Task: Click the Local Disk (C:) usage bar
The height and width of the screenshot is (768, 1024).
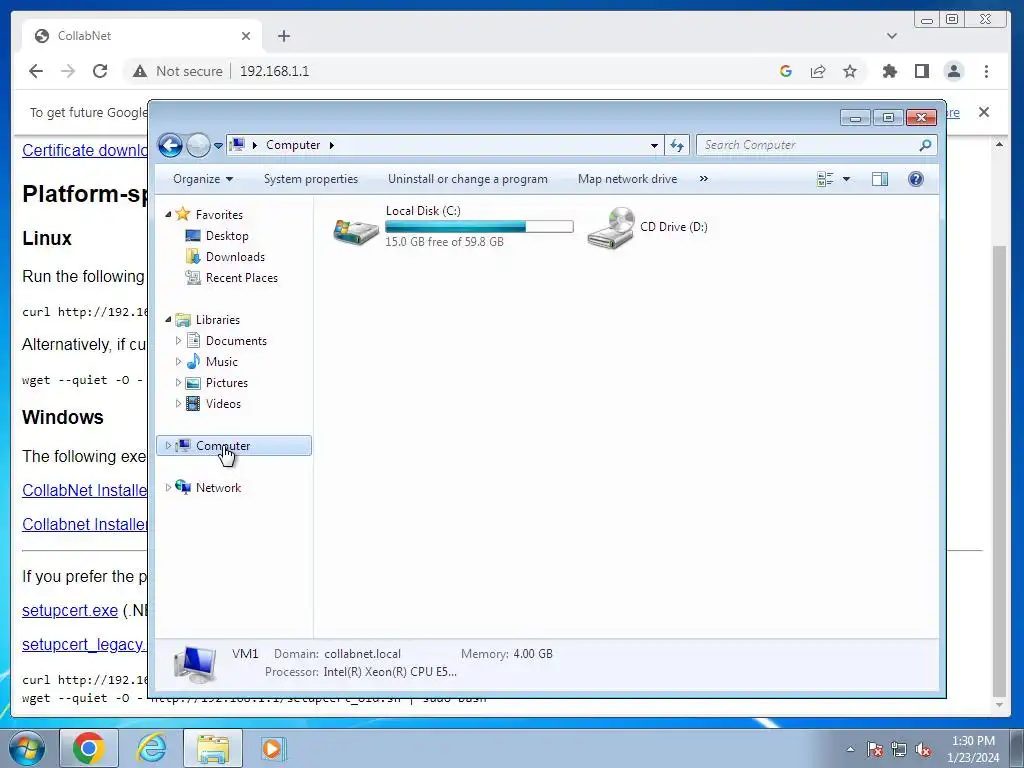Action: tap(479, 227)
